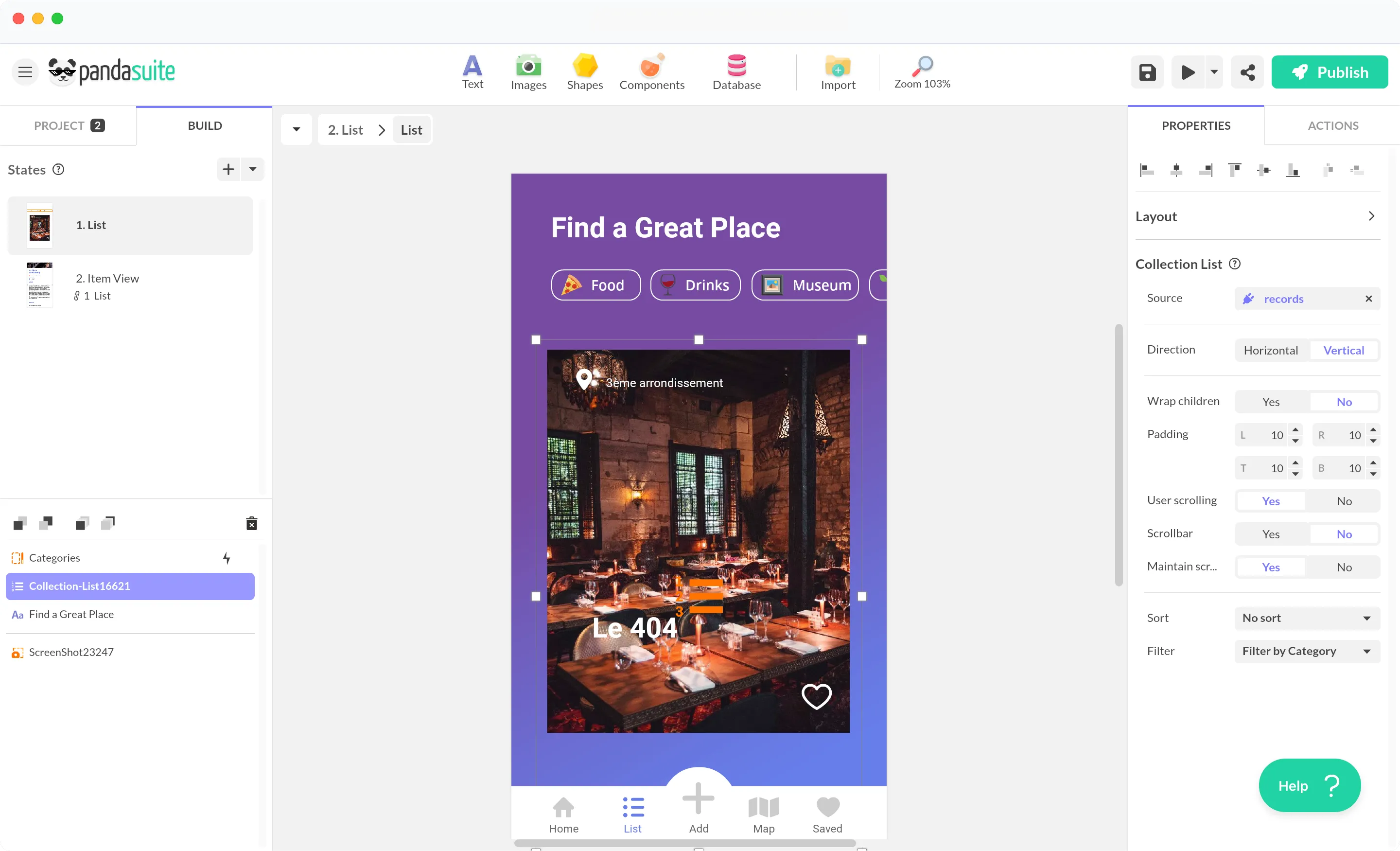Select the PROPERTIES tab

tap(1195, 125)
